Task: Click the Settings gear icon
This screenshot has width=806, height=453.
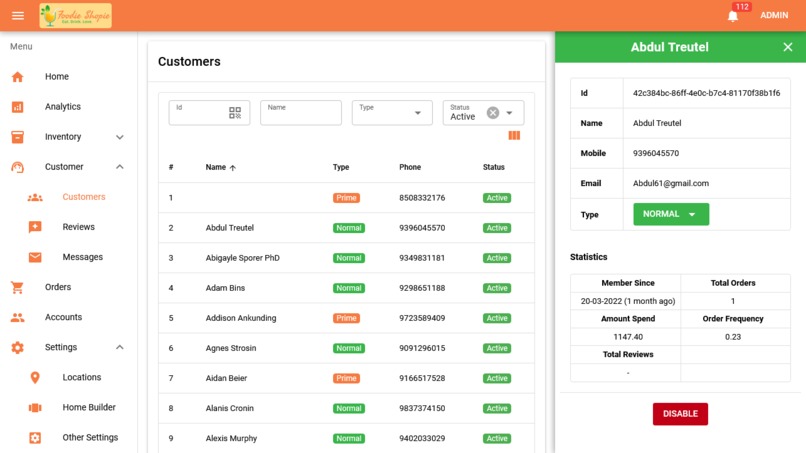Action: 17,348
